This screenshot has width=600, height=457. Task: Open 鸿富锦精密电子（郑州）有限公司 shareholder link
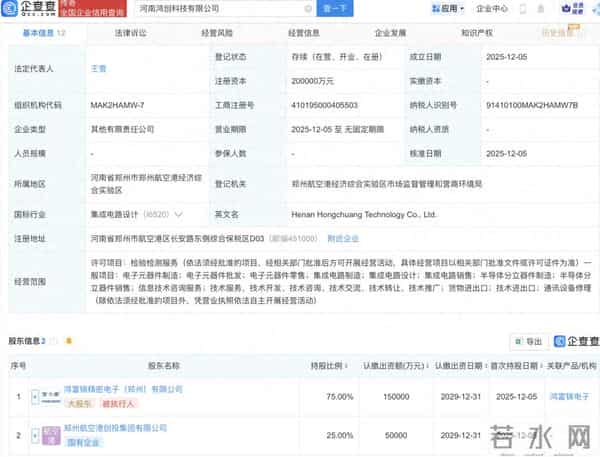(x=123, y=389)
